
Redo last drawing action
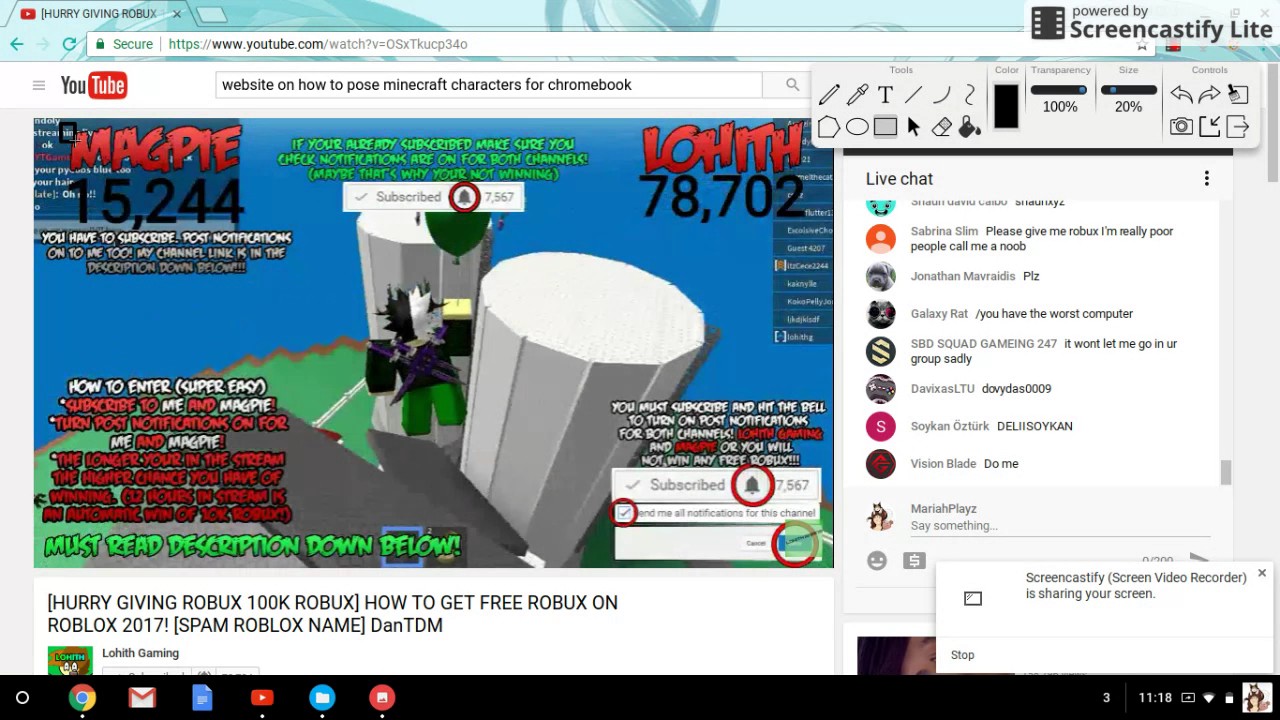pyautogui.click(x=1209, y=95)
